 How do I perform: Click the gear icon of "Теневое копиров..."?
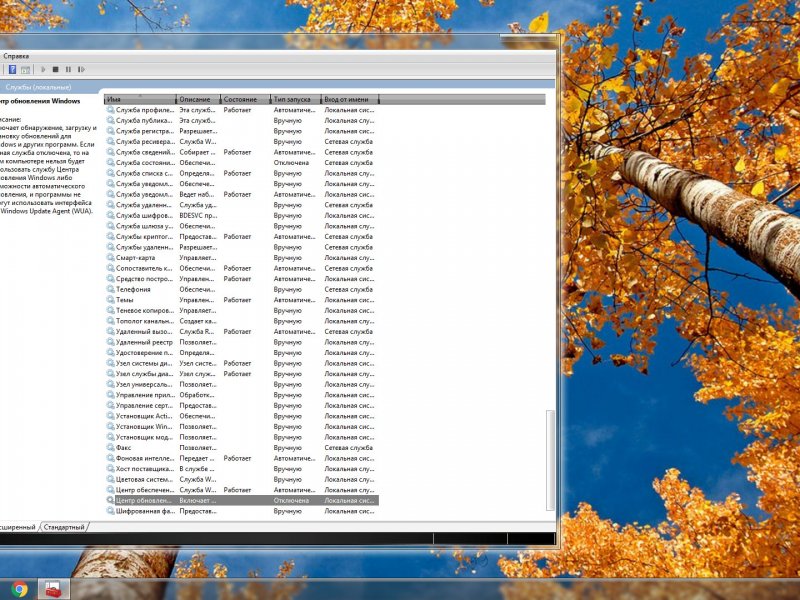click(110, 310)
